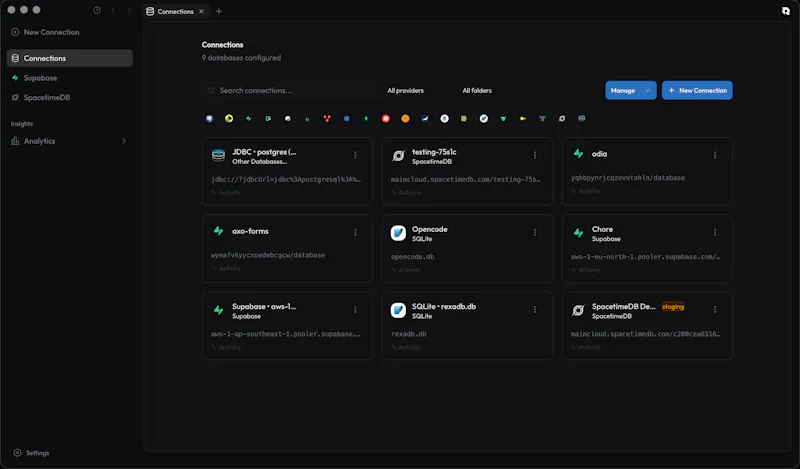The width and height of the screenshot is (800, 469).
Task: Open Settings at bottom of sidebar
Action: coord(32,453)
